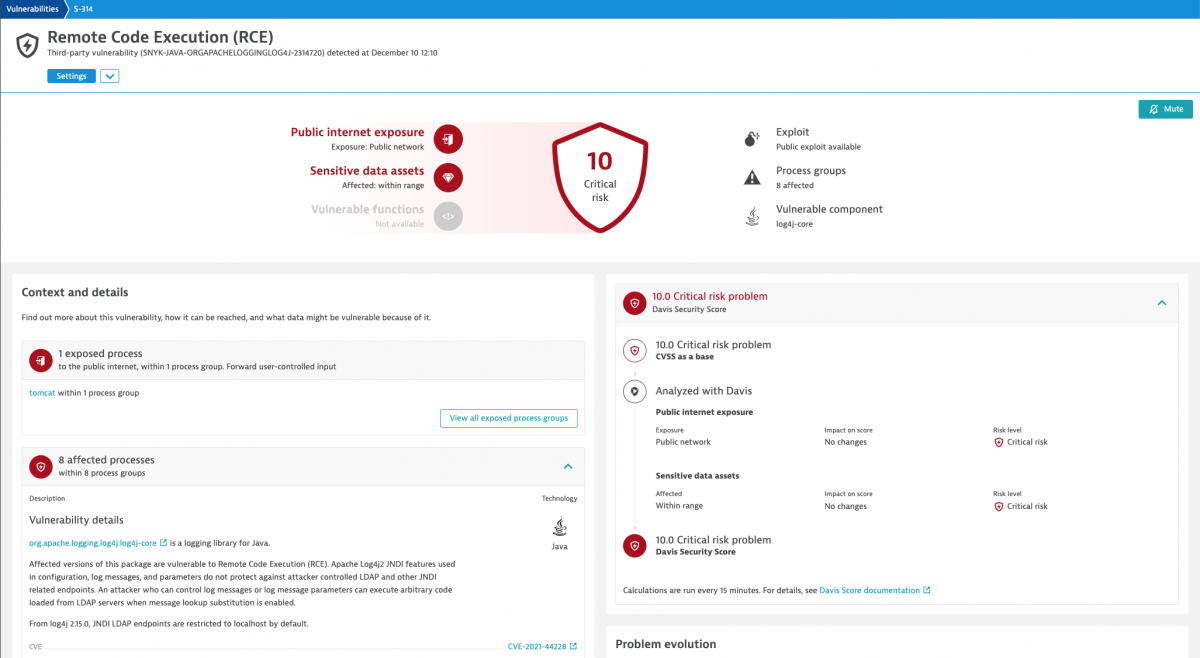
Task: Click the Exploit icon near 'Public exploit available'
Action: 752,138
